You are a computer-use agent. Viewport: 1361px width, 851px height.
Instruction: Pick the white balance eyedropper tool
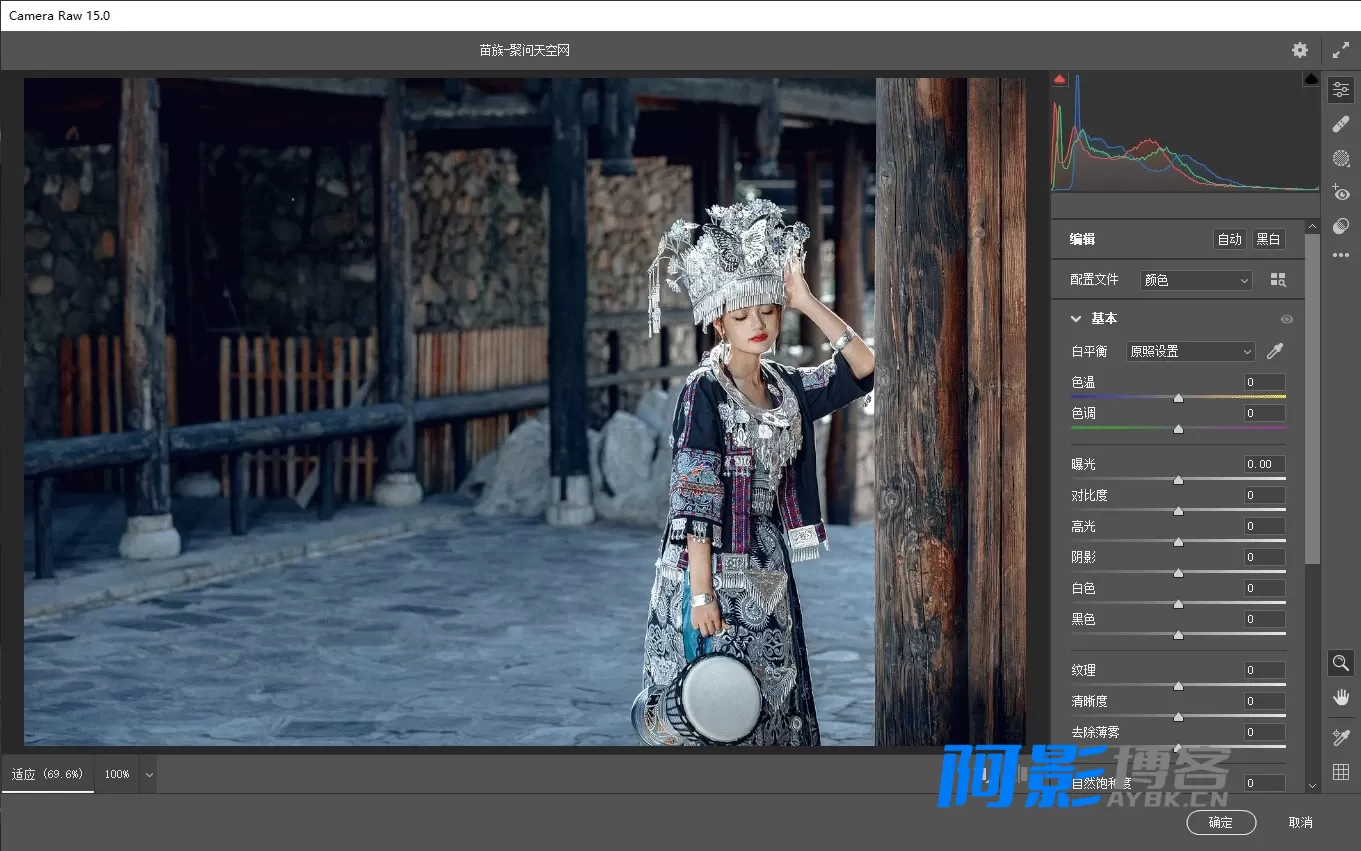tap(1274, 351)
